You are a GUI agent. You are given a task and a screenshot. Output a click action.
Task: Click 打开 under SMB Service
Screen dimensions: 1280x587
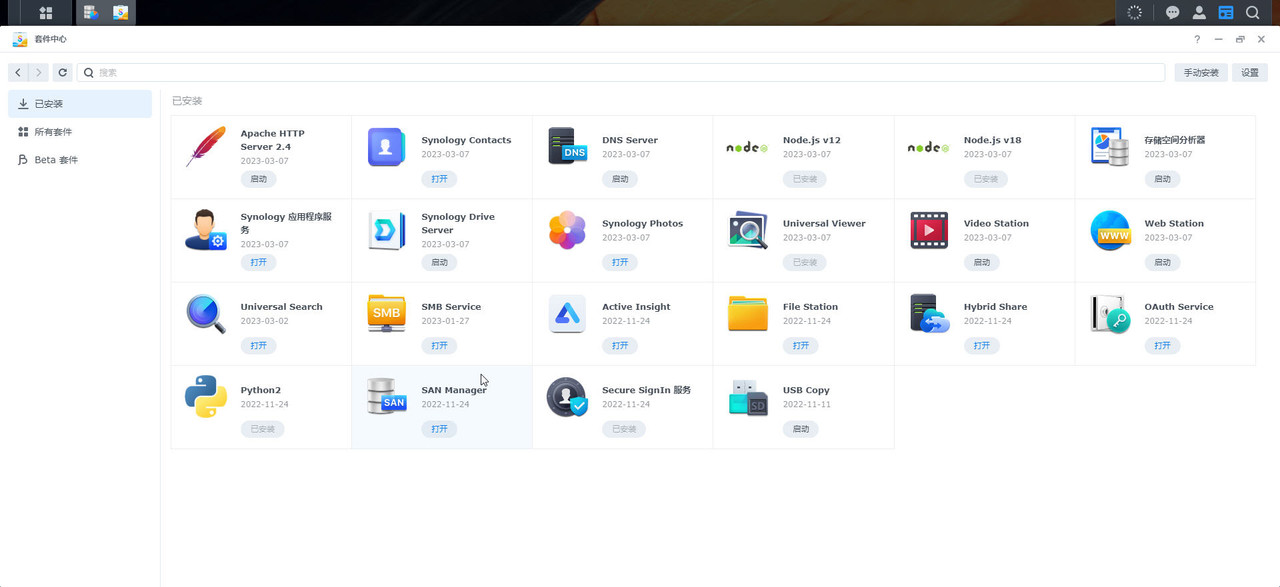[x=439, y=345]
